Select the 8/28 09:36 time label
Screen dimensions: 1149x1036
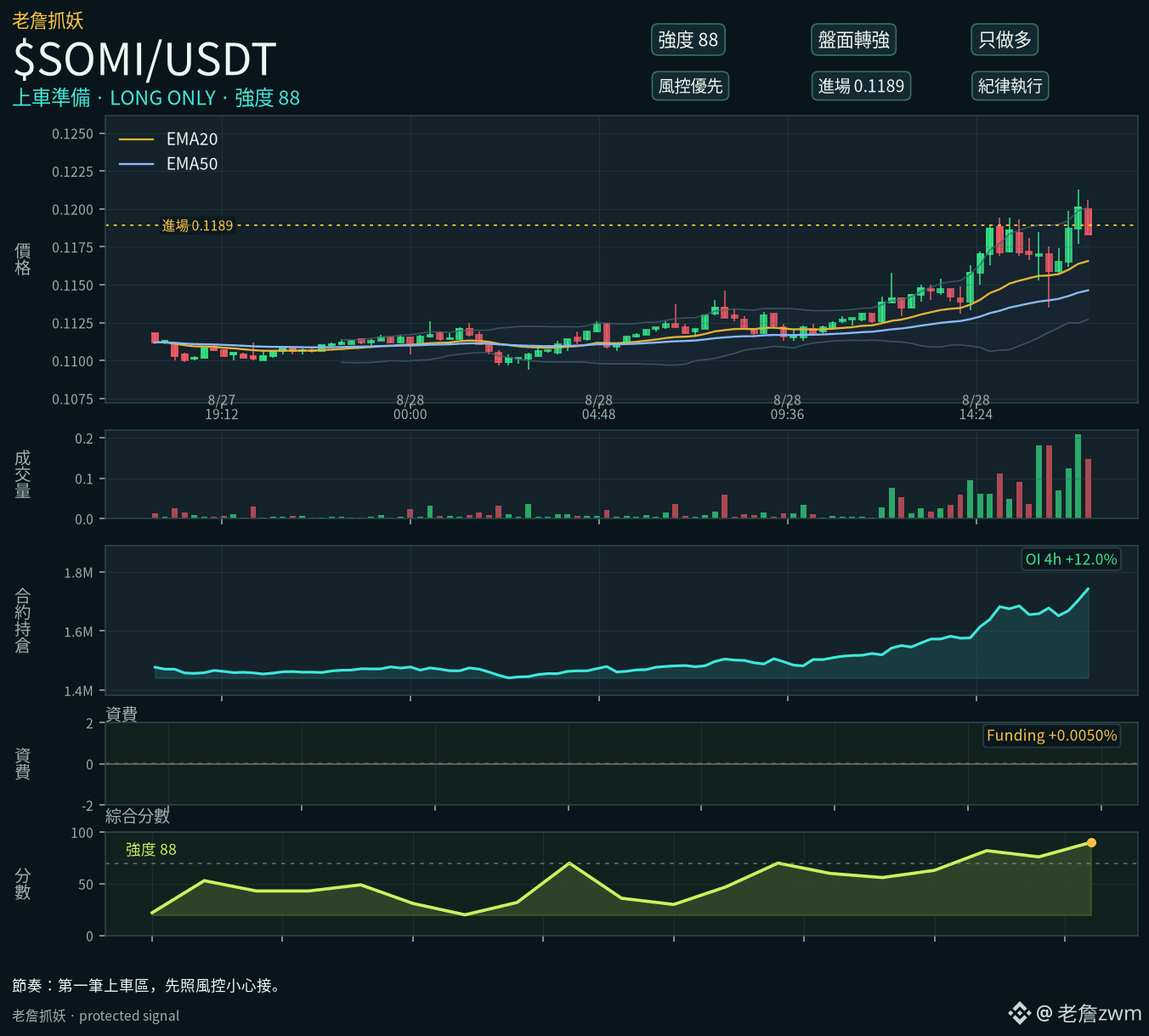(x=788, y=407)
